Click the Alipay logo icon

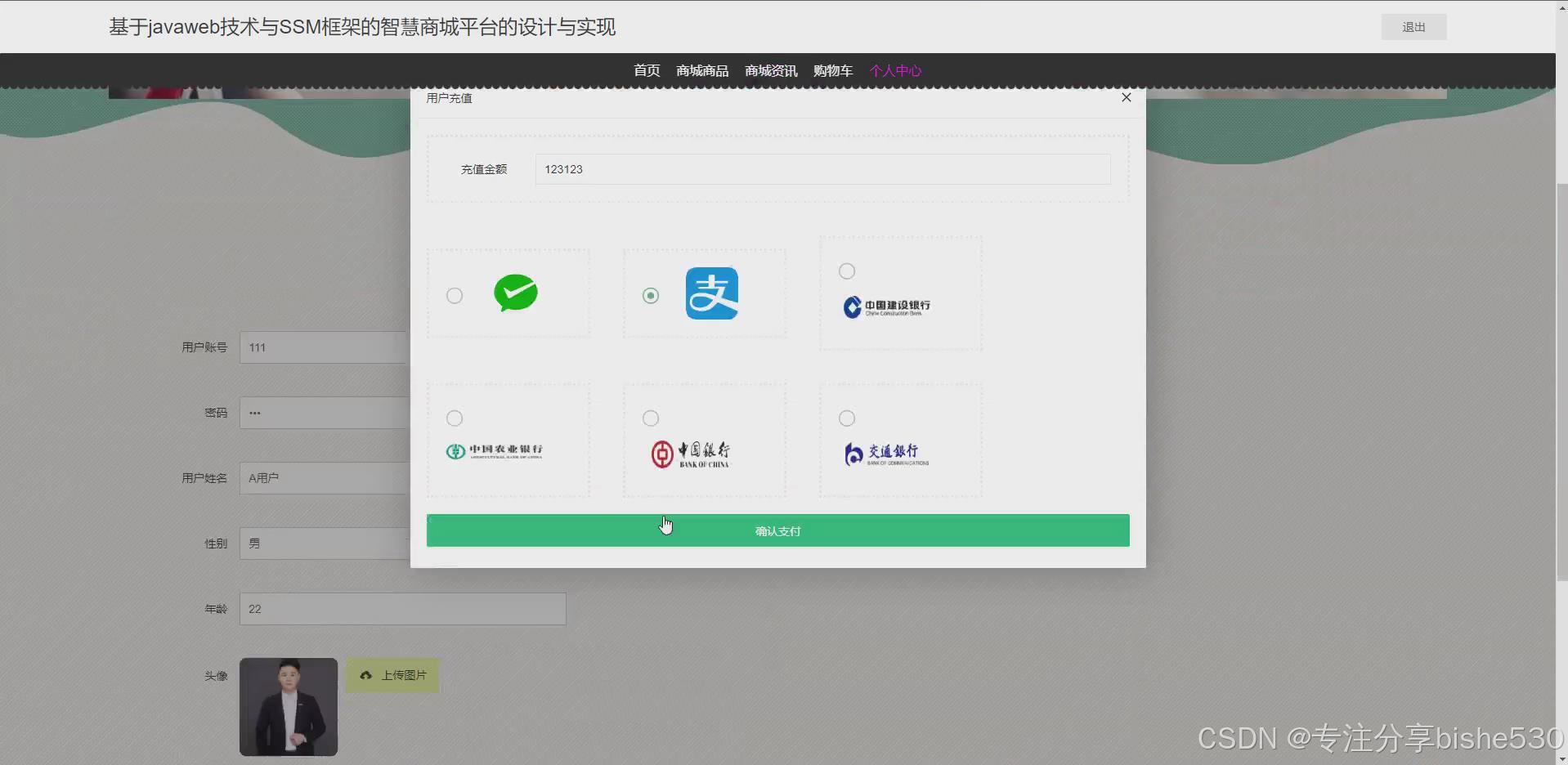click(712, 293)
